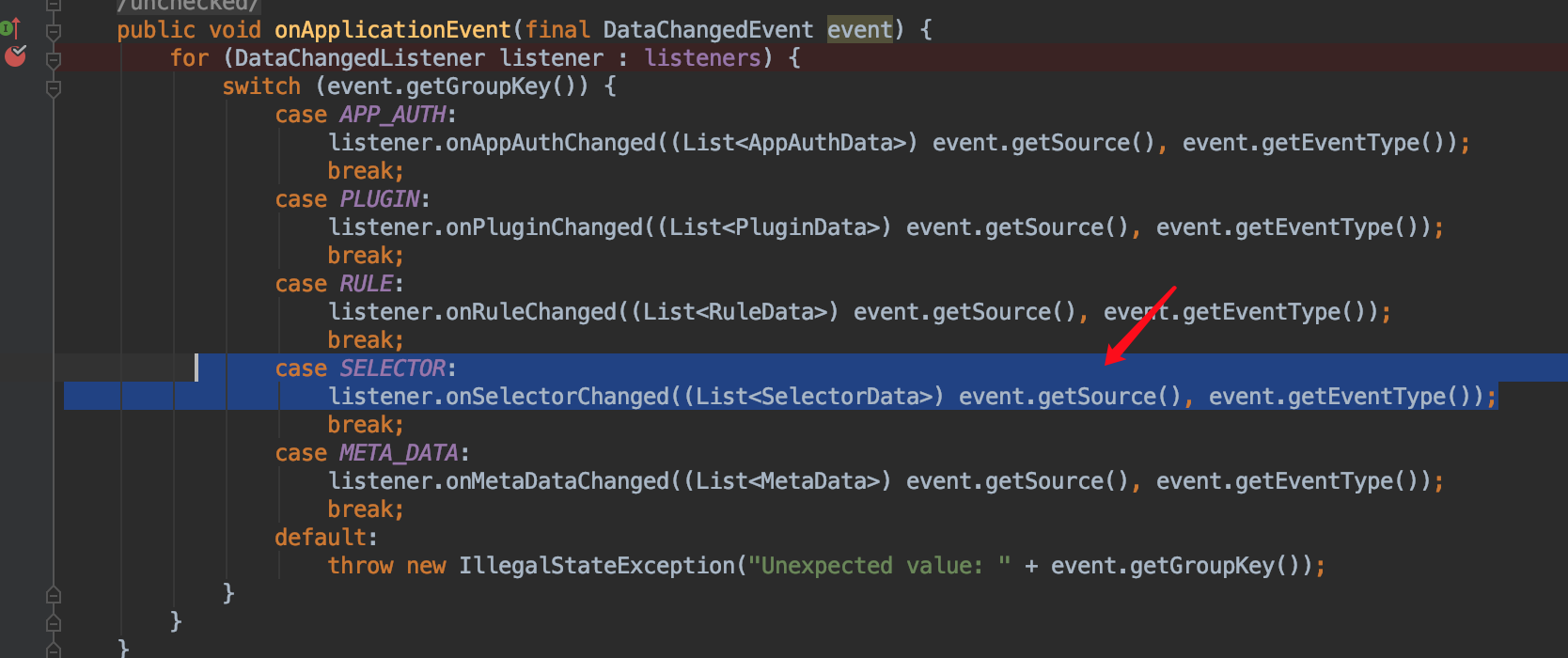Collapse the onApplicationEvent method fold marker
The image size is (1568, 658).
coord(54,31)
